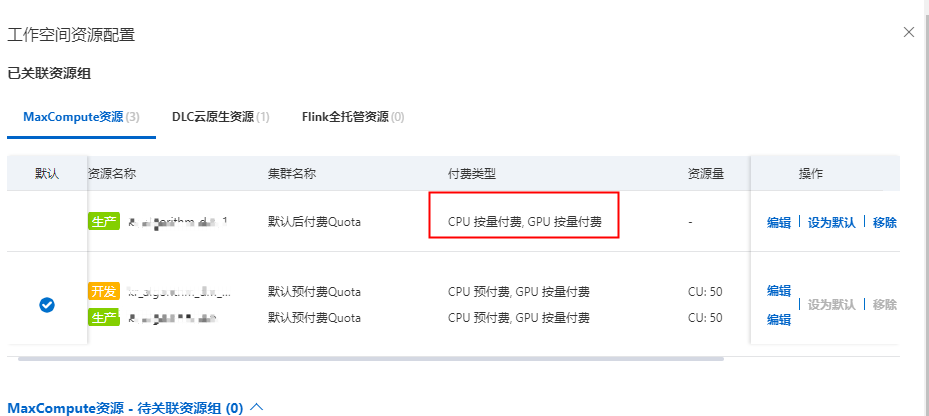Click the green 生产 tag in first row
The width and height of the screenshot is (929, 416).
tap(104, 222)
